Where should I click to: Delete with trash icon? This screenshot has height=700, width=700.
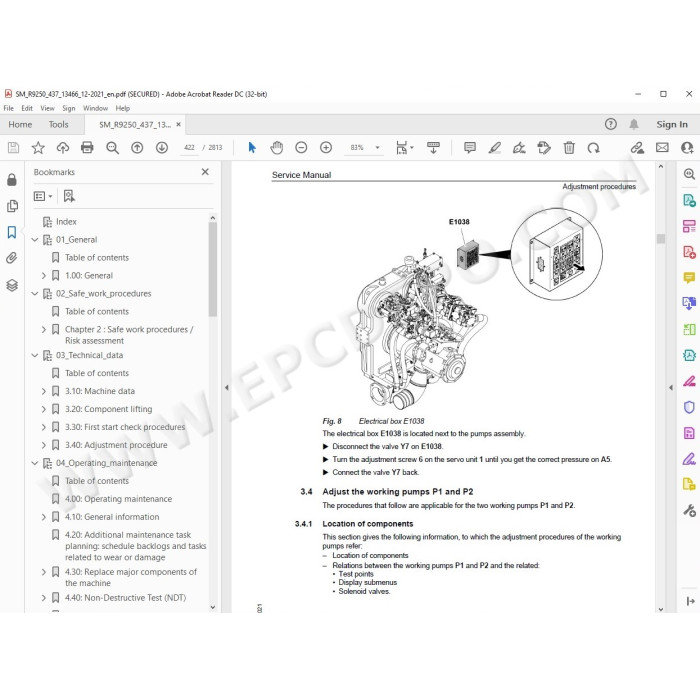(569, 148)
